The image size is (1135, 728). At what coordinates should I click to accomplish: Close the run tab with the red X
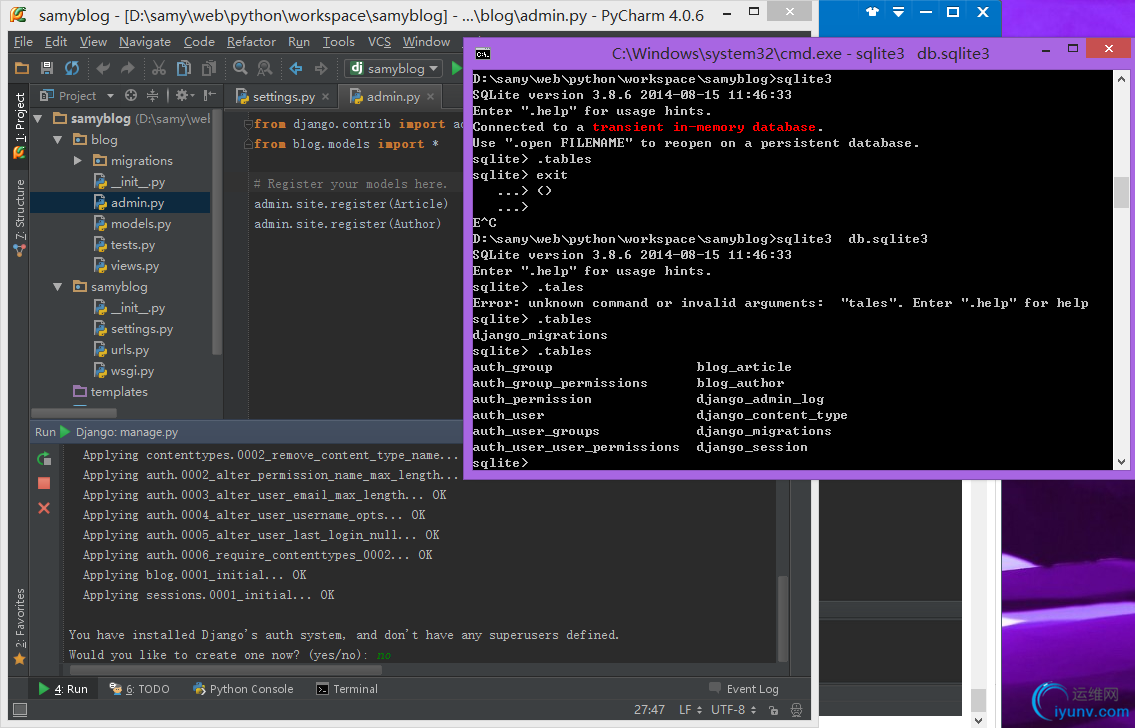44,508
